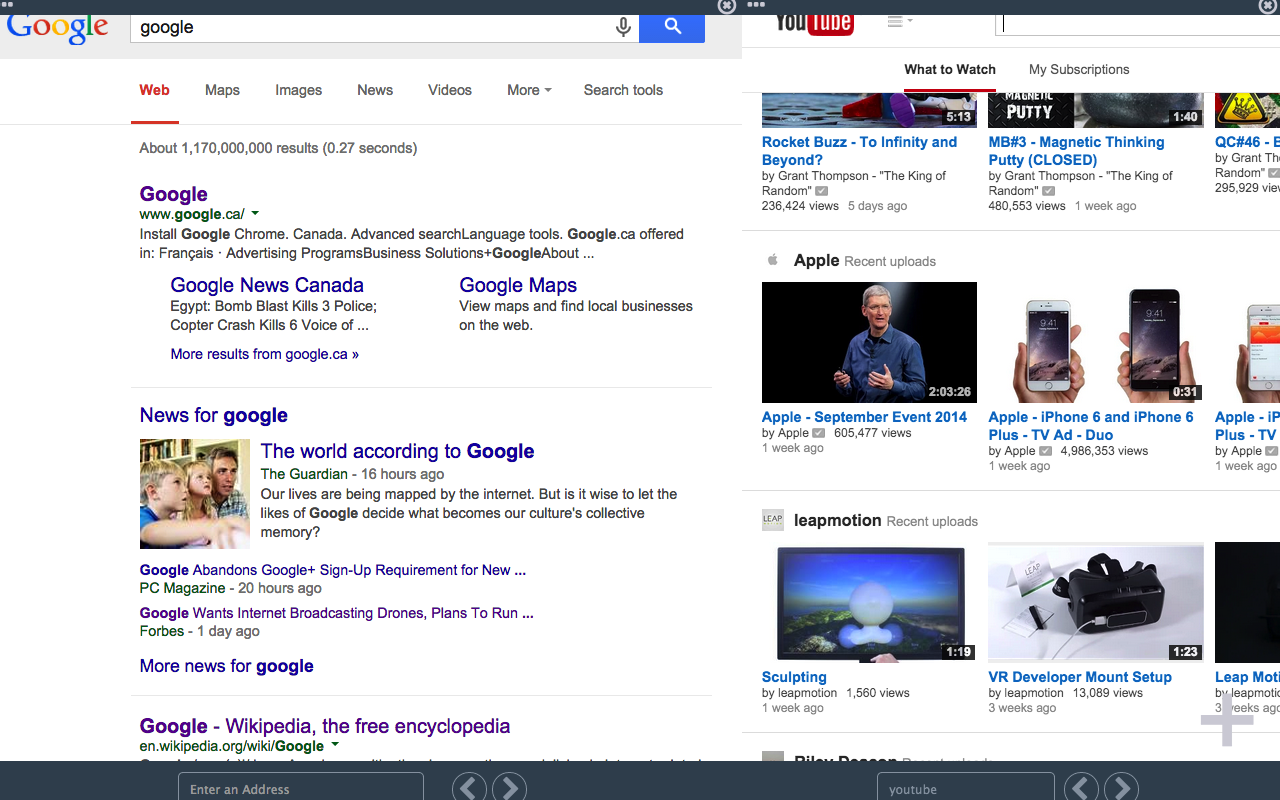Click by leapmotion under VR Developer Mount Setup
Image resolution: width=1280 pixels, height=800 pixels.
1026,692
